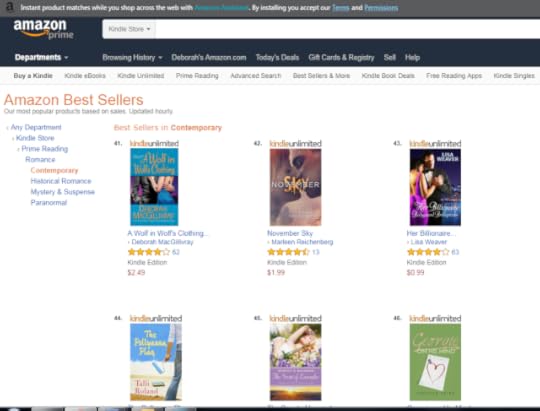Select Historical Romance in category tree
This screenshot has width=540, height=411.
[61, 181]
